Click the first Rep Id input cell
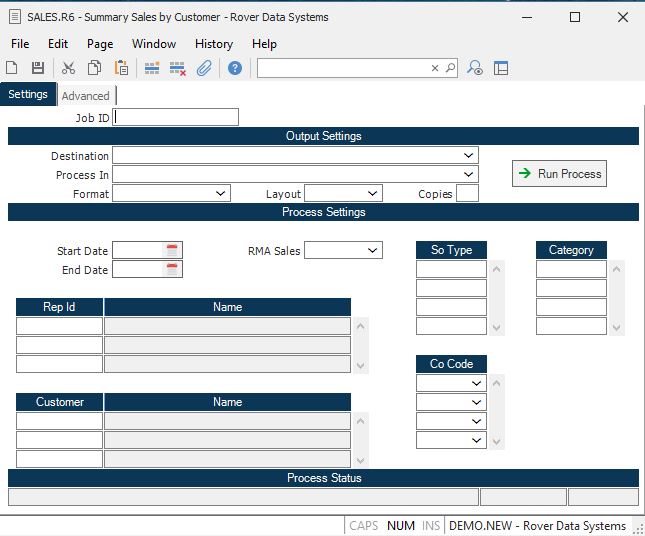Viewport: 645px width, 536px height. pos(59,326)
